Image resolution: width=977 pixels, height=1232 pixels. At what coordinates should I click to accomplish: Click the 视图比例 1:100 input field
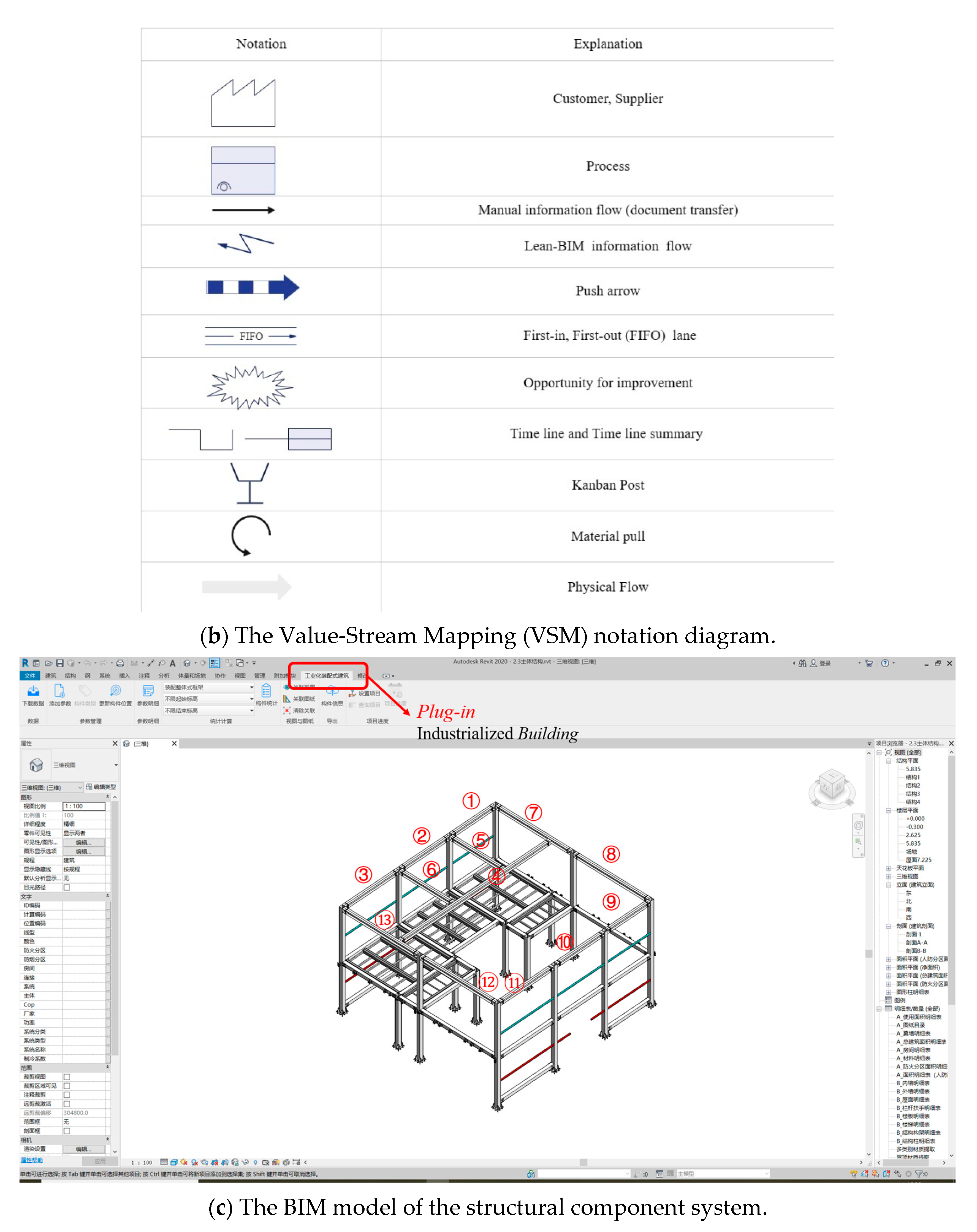click(x=83, y=806)
